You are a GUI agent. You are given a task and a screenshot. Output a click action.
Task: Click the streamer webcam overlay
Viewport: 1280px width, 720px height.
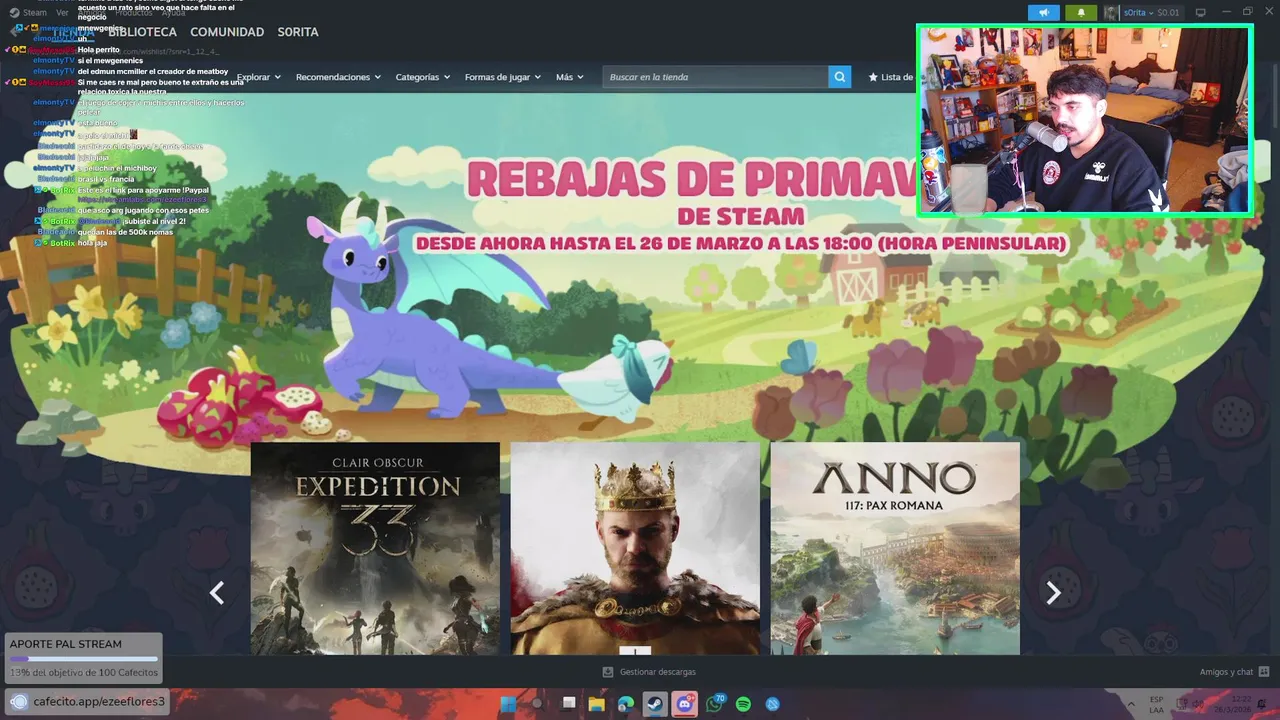[1085, 121]
